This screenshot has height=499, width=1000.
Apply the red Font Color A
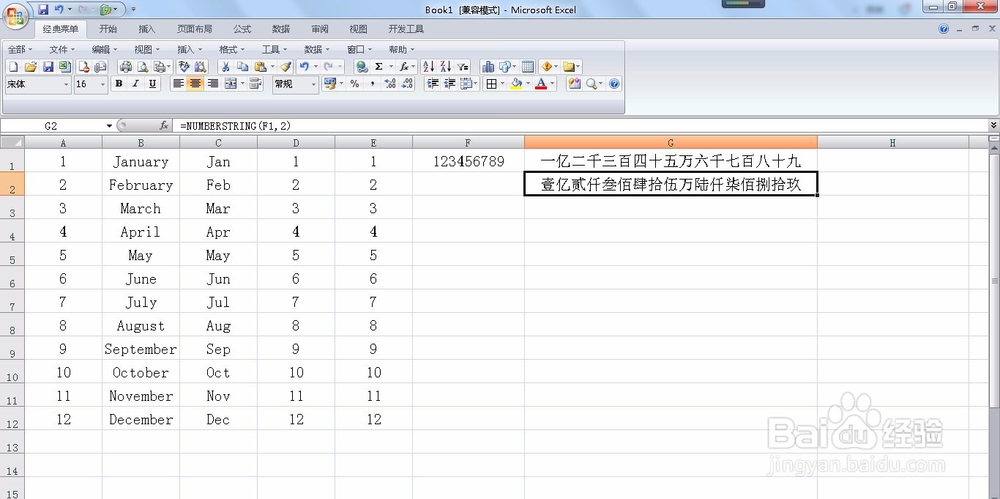pyautogui.click(x=541, y=84)
